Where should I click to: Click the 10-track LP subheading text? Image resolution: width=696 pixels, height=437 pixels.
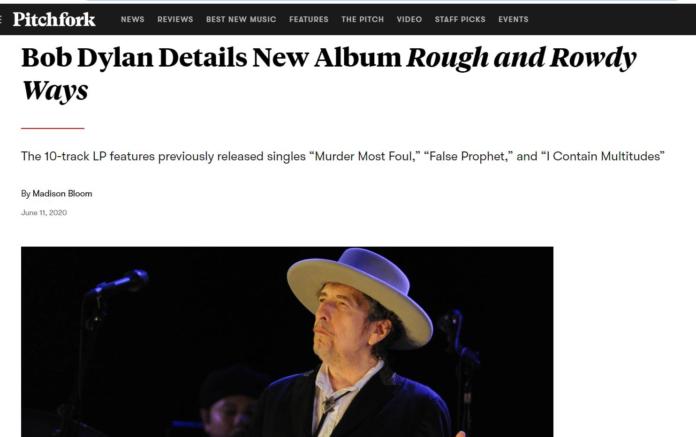coord(343,156)
